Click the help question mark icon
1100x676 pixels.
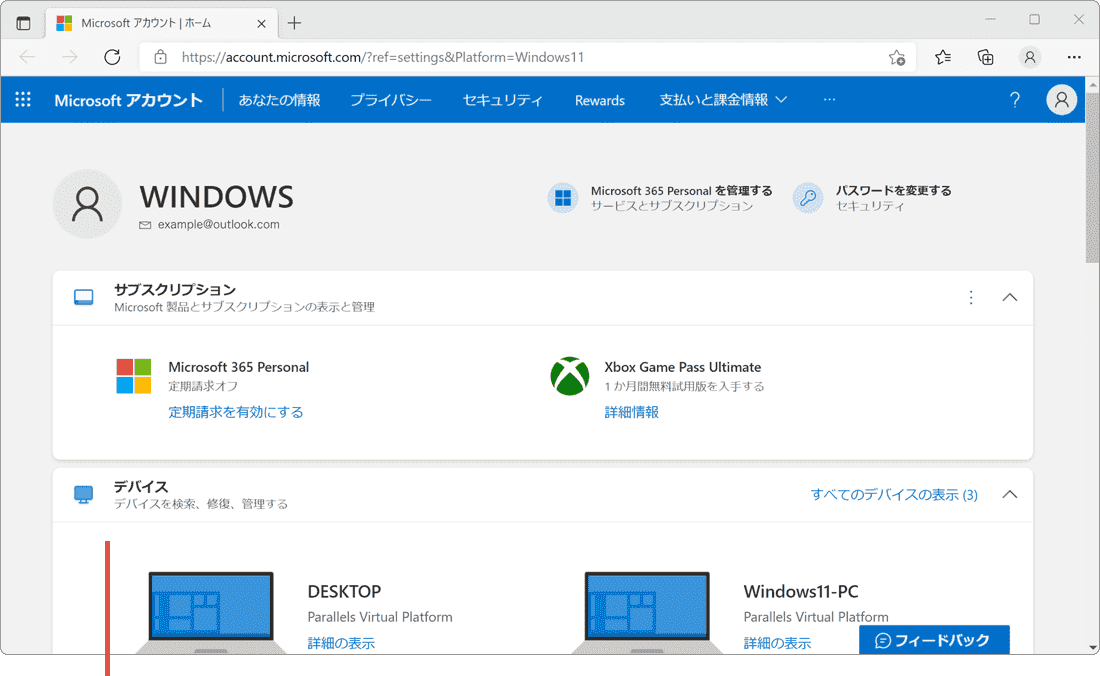pos(1014,99)
